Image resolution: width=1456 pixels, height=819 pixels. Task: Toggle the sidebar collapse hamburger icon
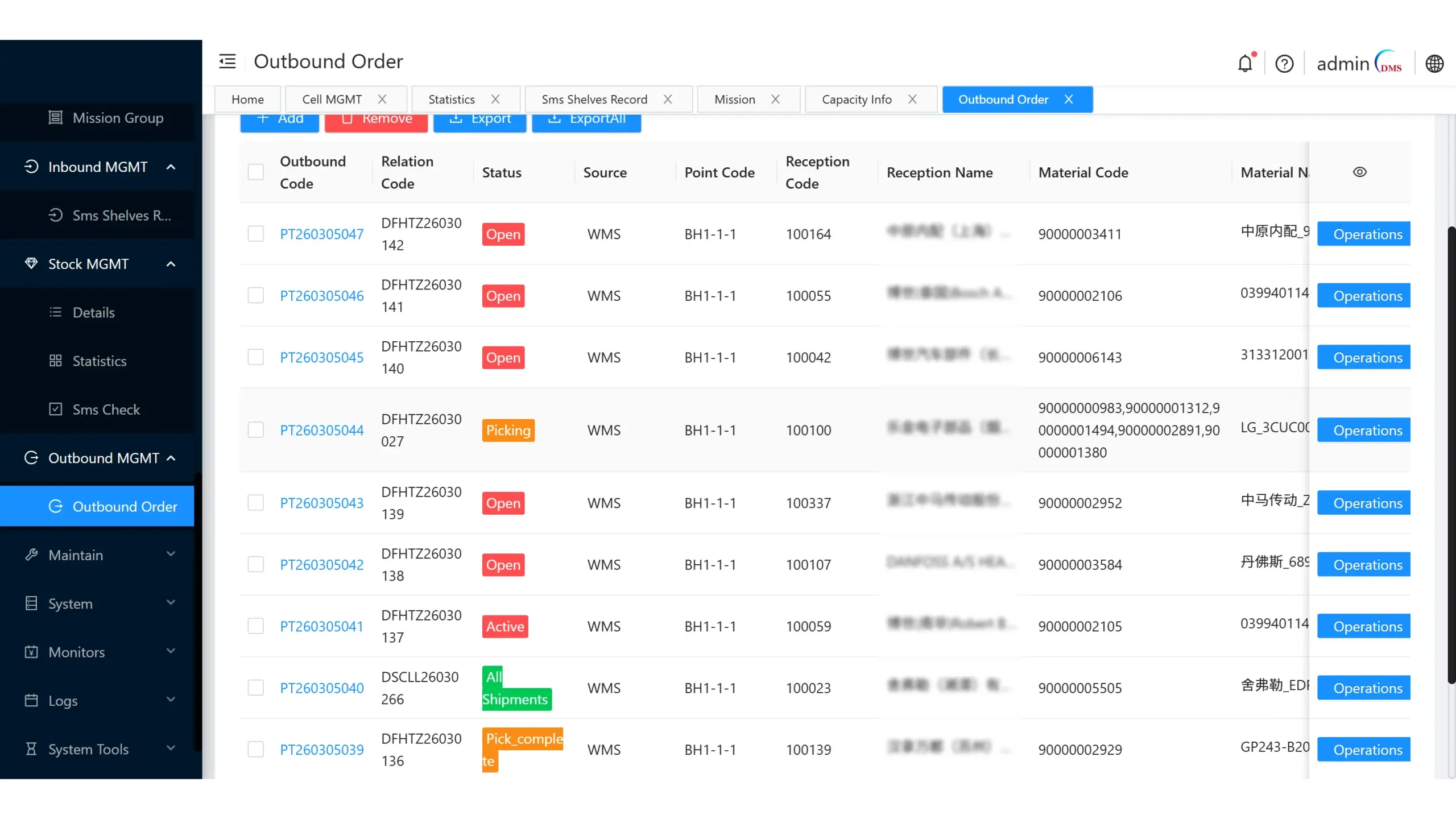click(227, 61)
